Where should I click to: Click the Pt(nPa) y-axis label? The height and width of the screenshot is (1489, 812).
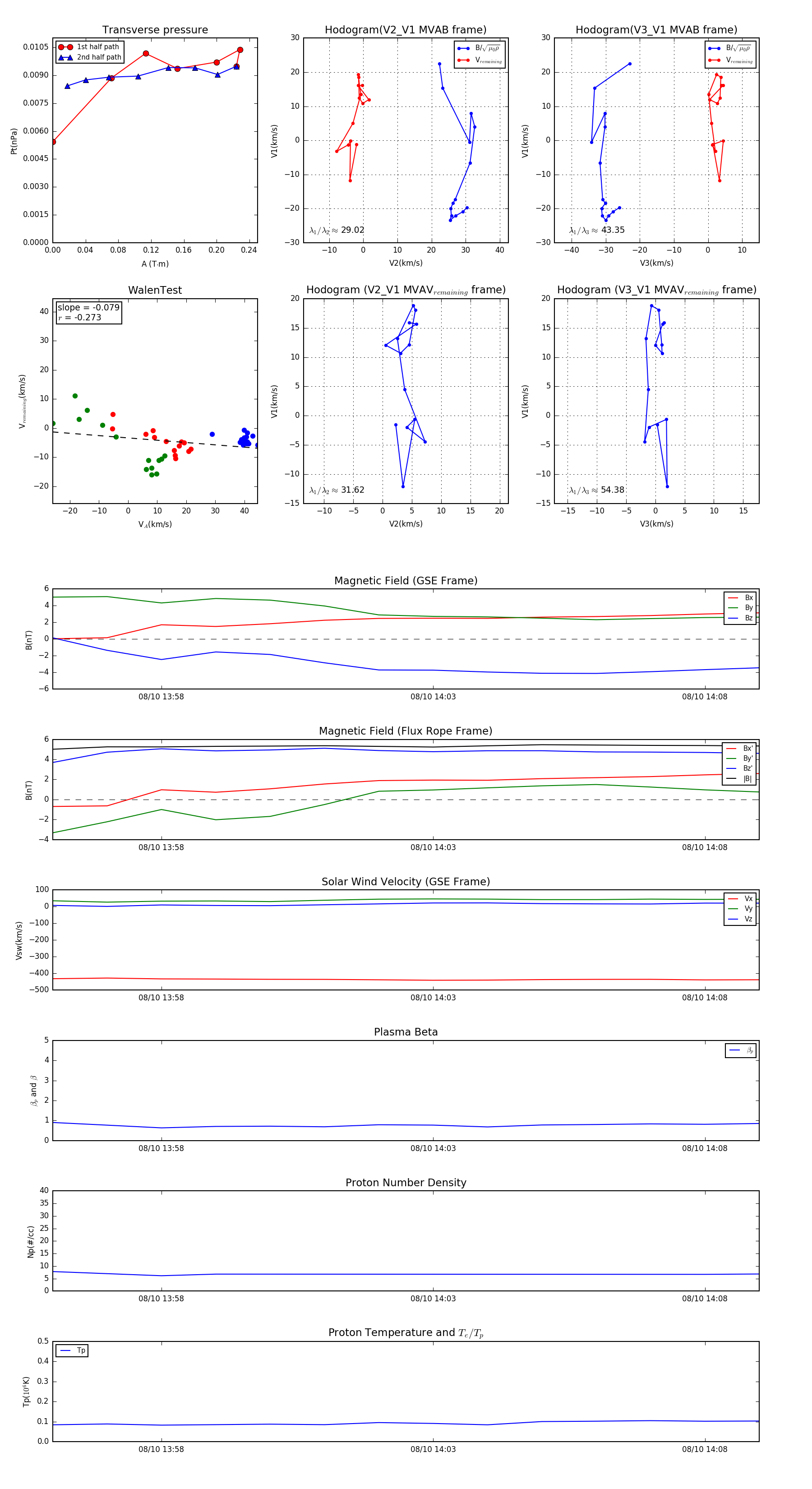(14, 141)
